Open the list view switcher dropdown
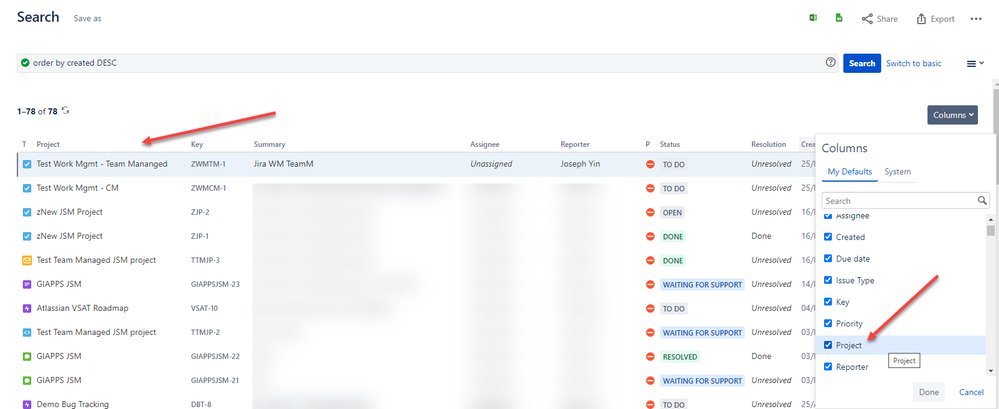The image size is (999, 409). 975,63
